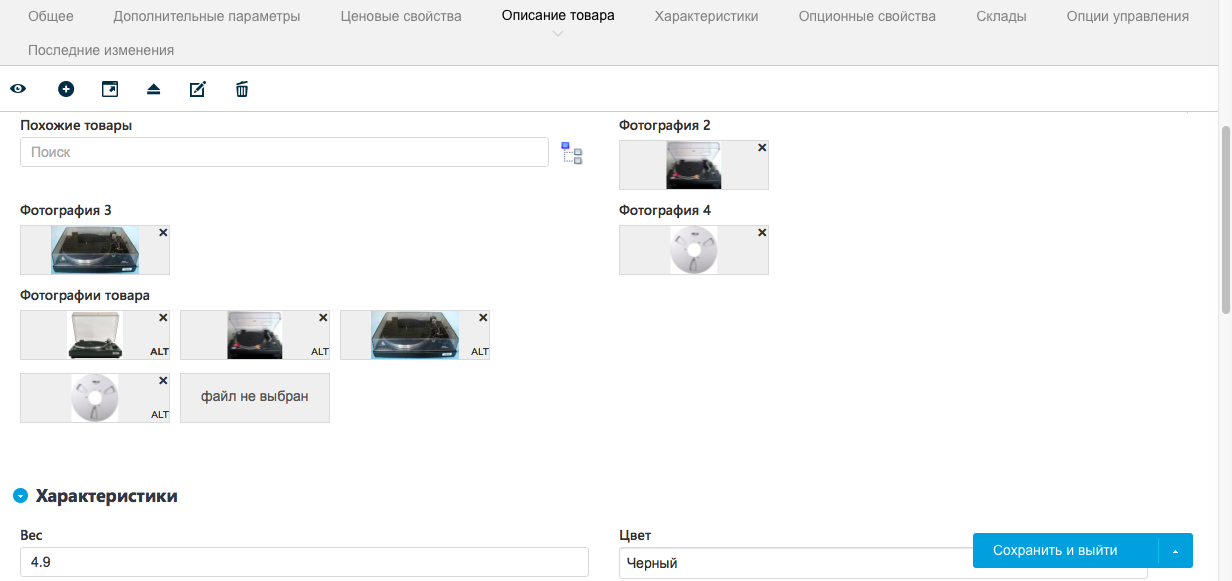Click Фотография 2 turntable thumbnail
1232x581 pixels.
pyautogui.click(x=694, y=165)
